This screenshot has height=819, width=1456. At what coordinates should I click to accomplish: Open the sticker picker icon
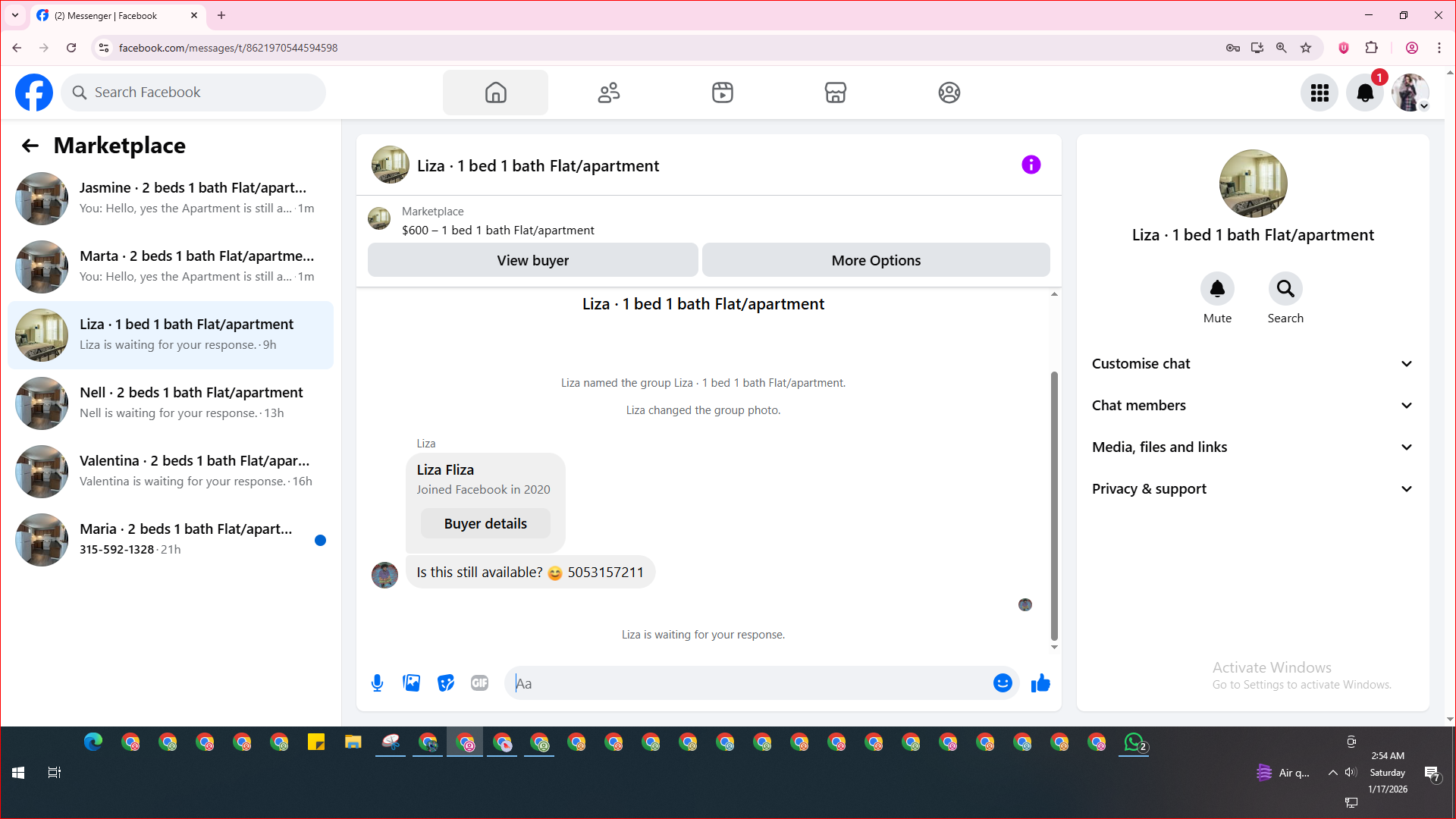click(x=446, y=683)
